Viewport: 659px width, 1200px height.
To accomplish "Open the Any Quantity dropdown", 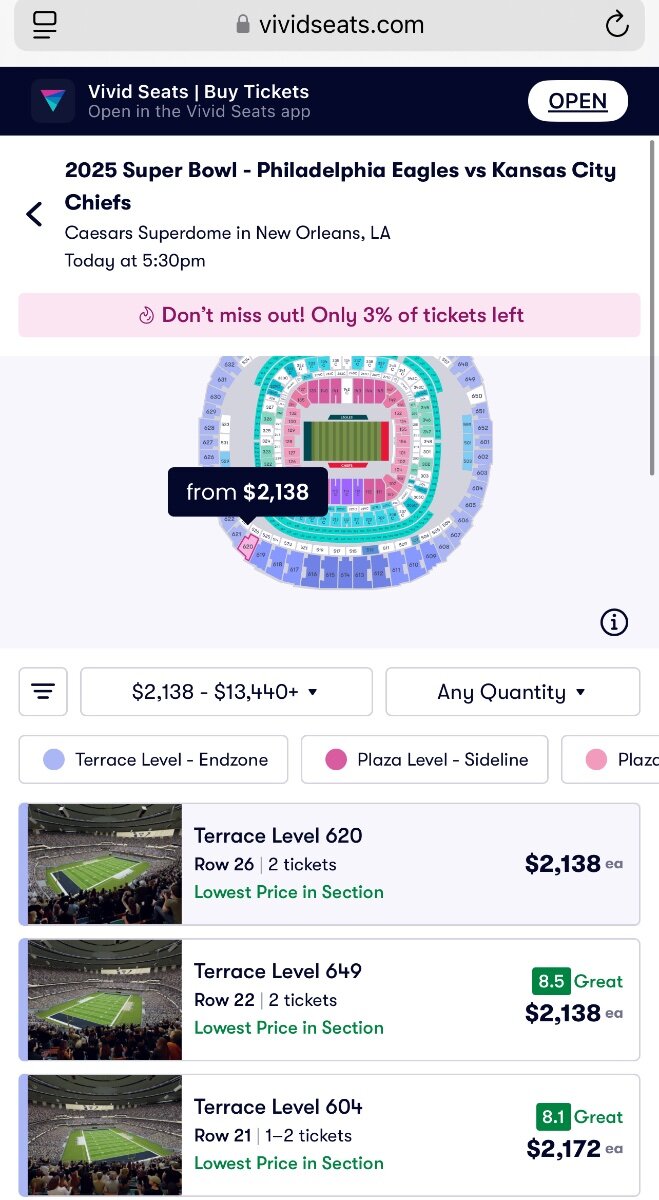I will 512,692.
